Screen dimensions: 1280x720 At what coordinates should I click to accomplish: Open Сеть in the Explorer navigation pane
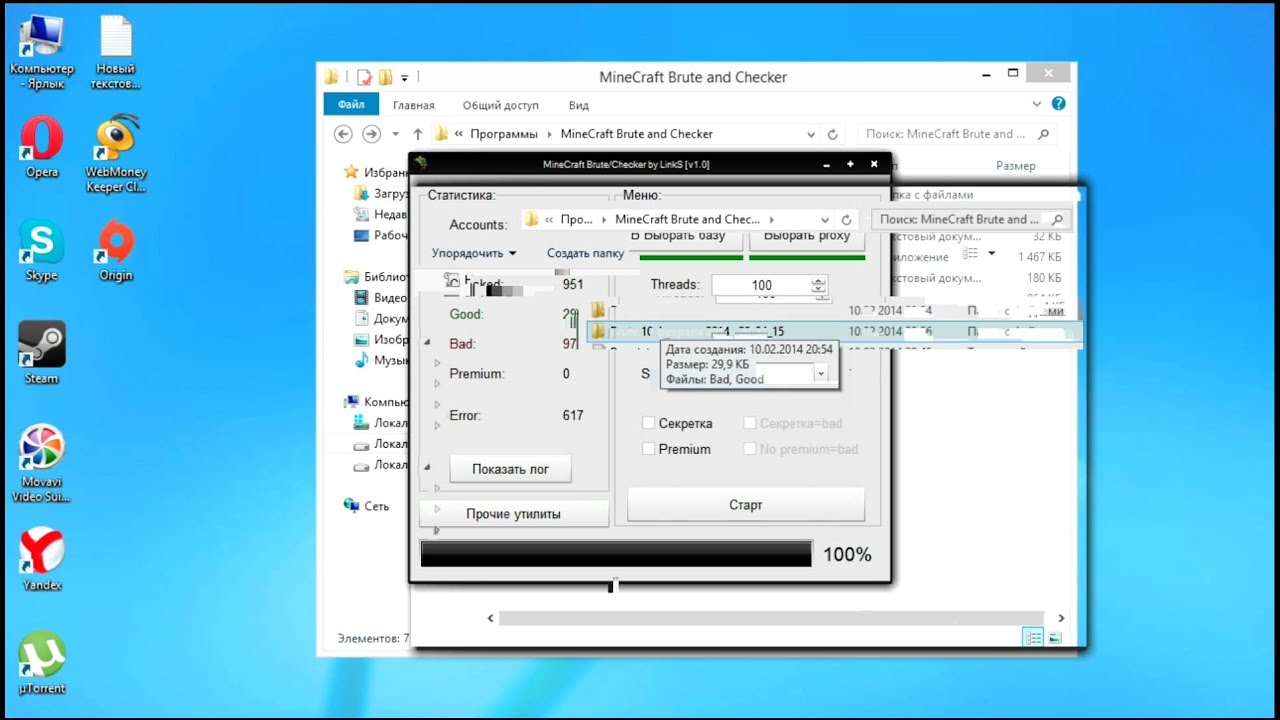pos(366,507)
